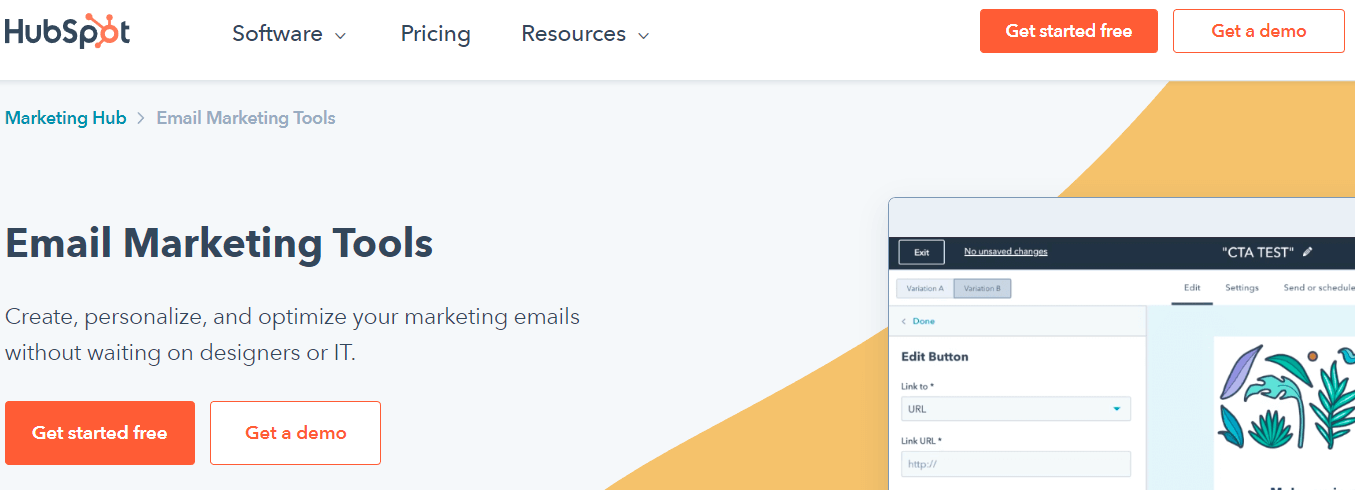Switch to the Settings tab

[x=1241, y=288]
